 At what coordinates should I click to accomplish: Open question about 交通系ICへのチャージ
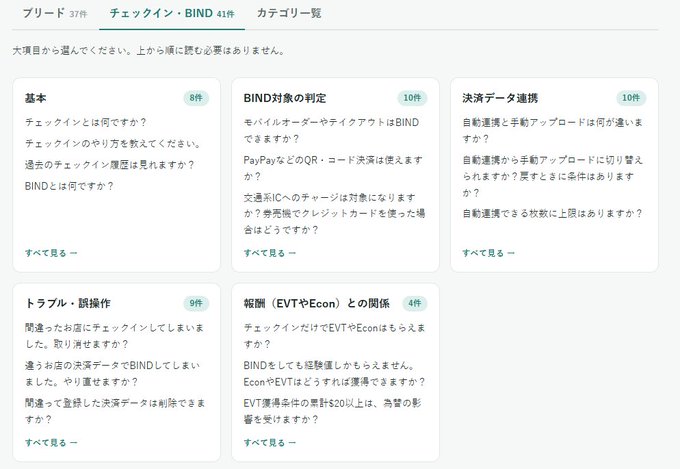pos(334,214)
